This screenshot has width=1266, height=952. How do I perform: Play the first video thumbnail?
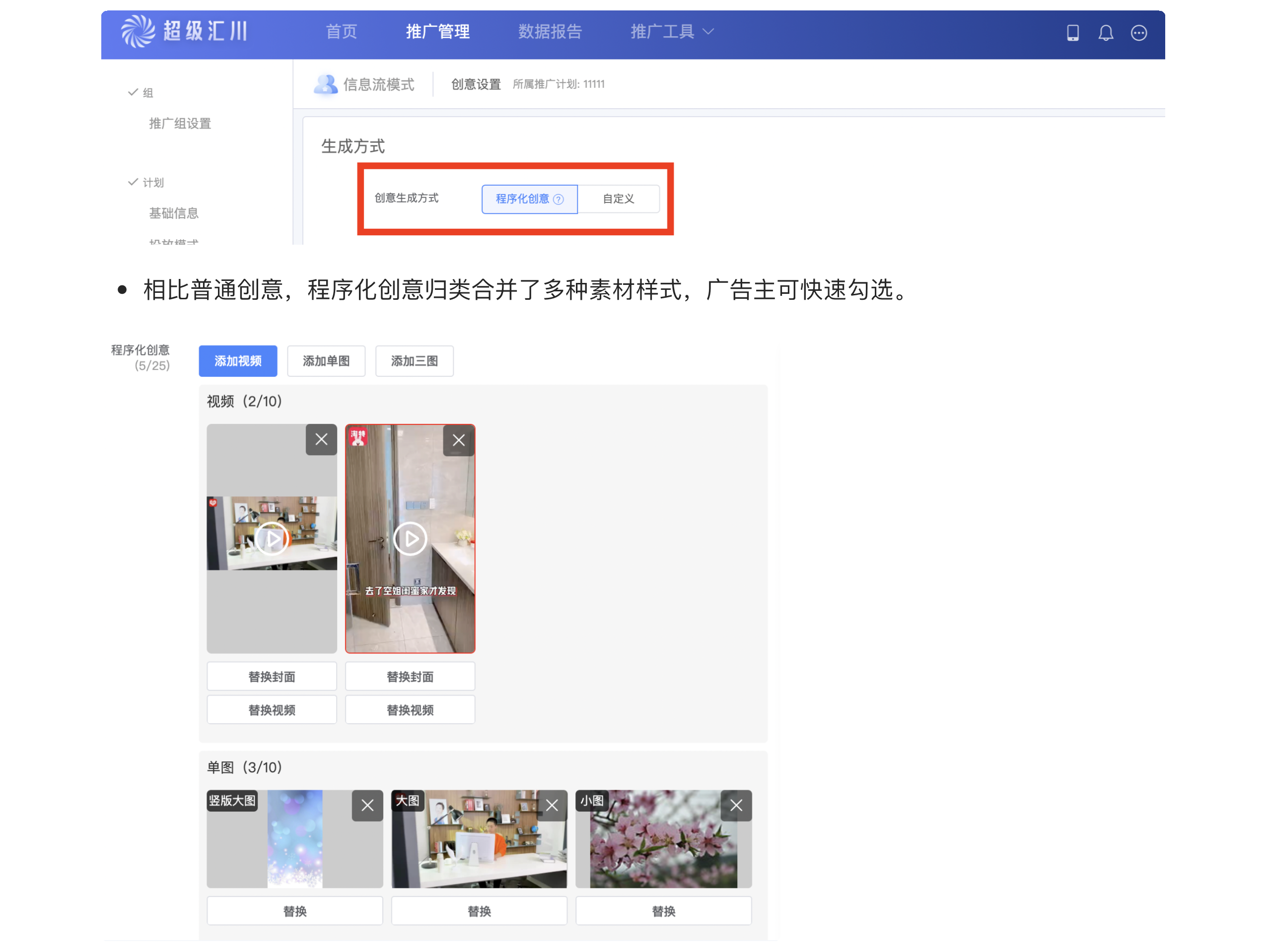coord(272,539)
